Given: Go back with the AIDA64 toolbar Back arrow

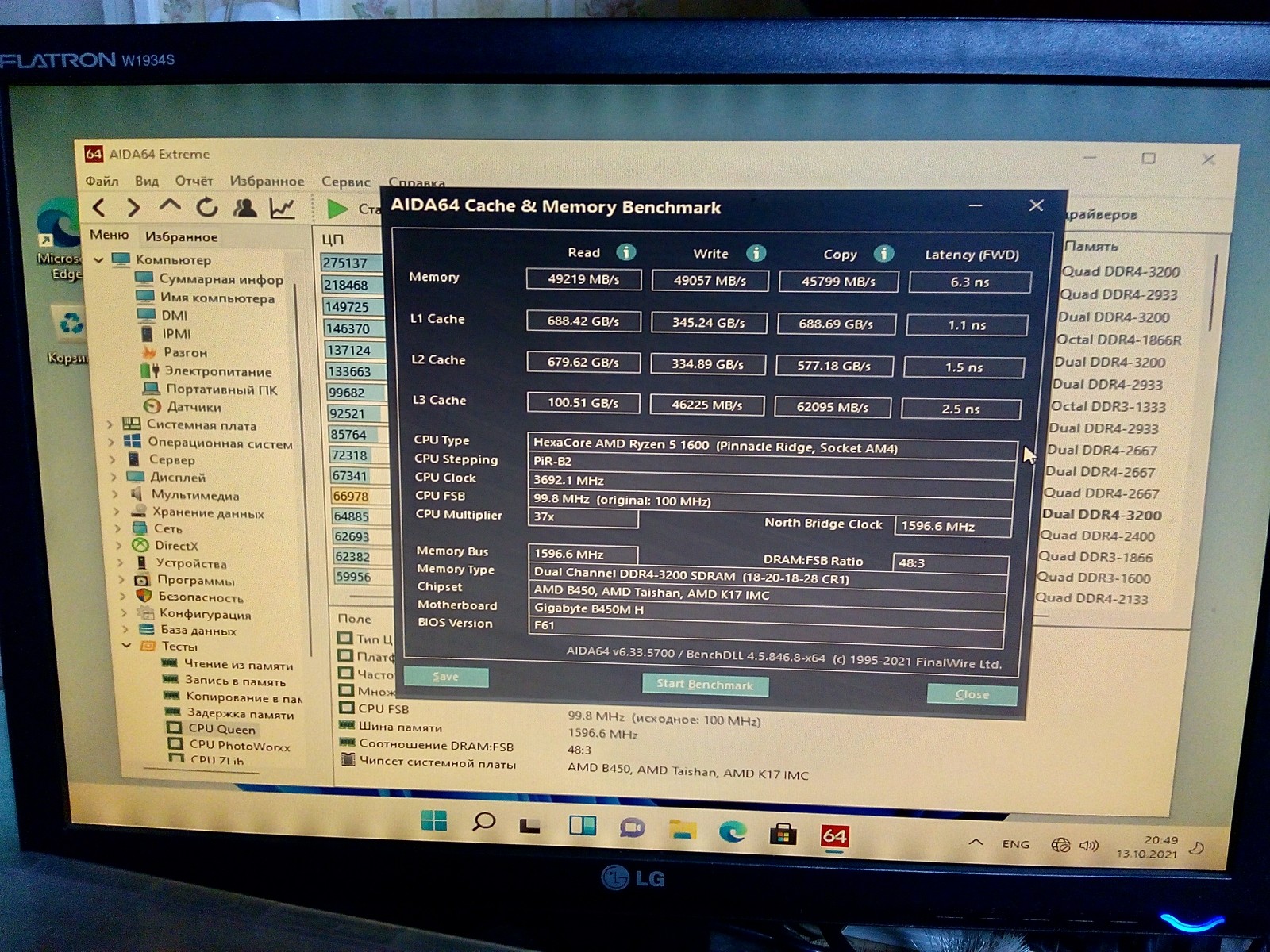Looking at the screenshot, I should 98,208.
